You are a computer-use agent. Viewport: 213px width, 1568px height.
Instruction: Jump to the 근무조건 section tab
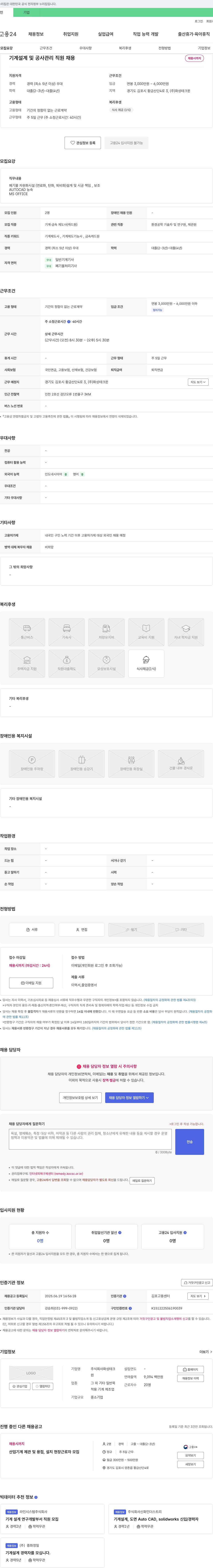[x=46, y=48]
